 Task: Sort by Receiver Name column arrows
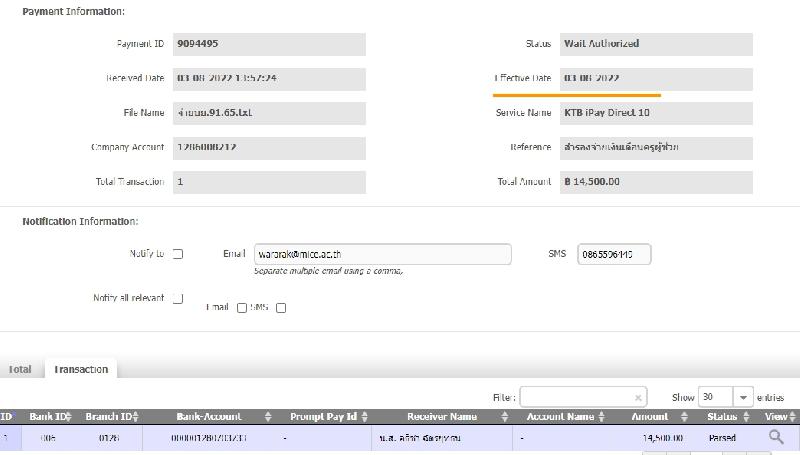coord(505,417)
